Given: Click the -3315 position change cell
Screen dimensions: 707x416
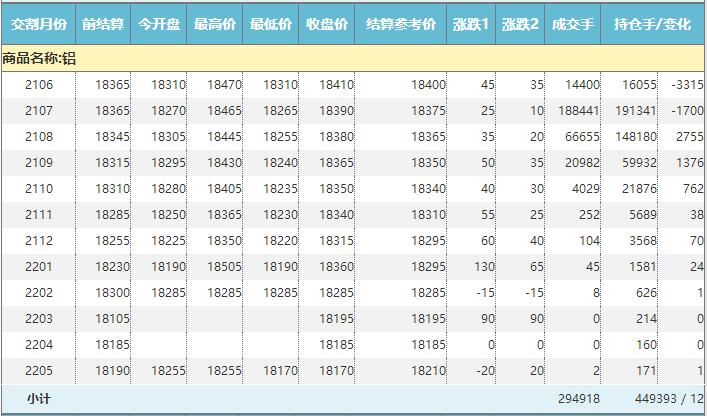Looking at the screenshot, I should 687,86.
